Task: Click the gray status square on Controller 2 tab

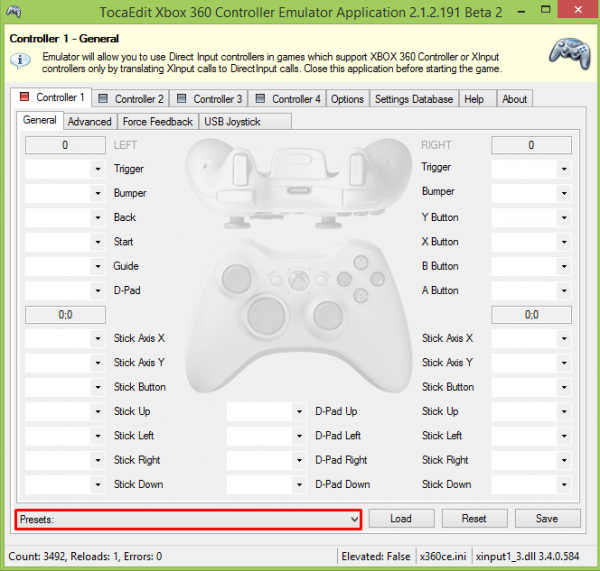Action: point(103,98)
